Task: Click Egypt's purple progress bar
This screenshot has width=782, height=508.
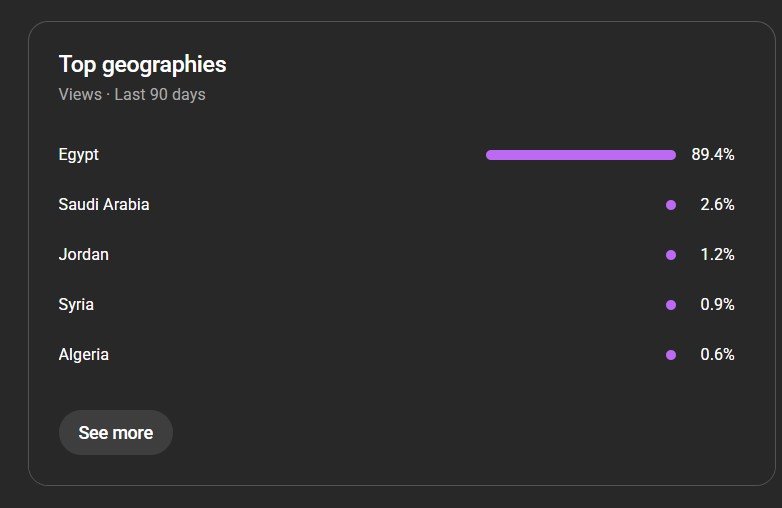Action: point(580,155)
